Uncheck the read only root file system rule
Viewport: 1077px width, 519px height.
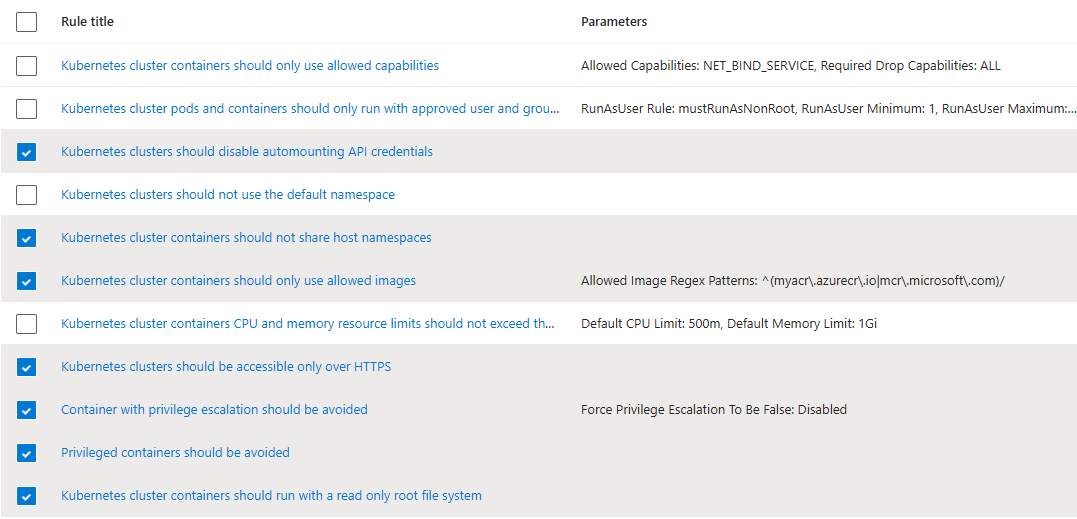pos(26,496)
